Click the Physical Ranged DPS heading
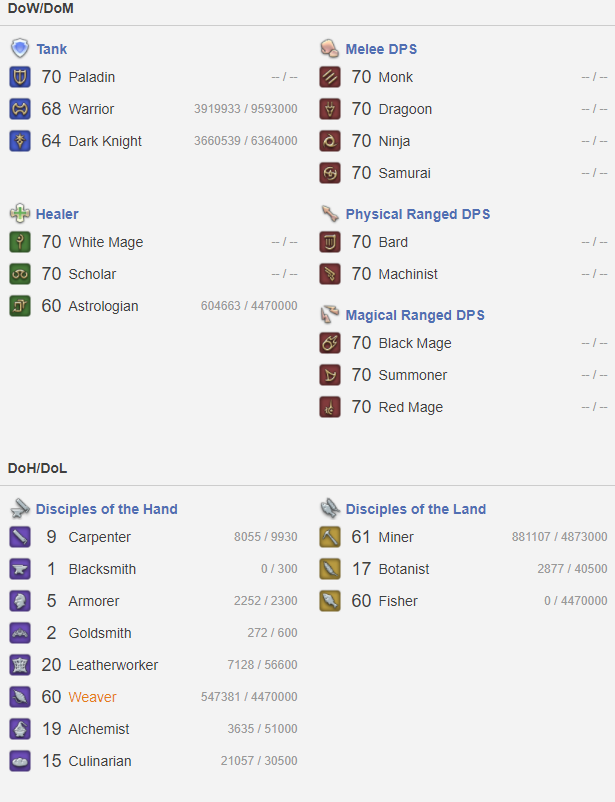 [418, 214]
